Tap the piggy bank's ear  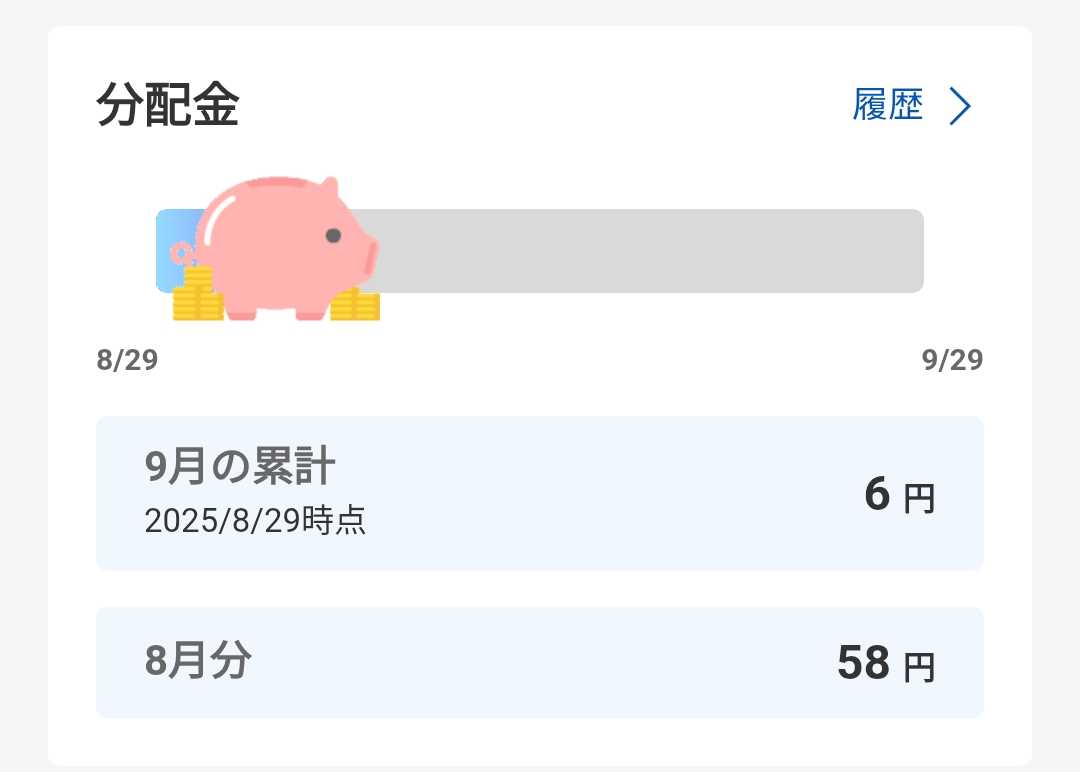pyautogui.click(x=328, y=190)
